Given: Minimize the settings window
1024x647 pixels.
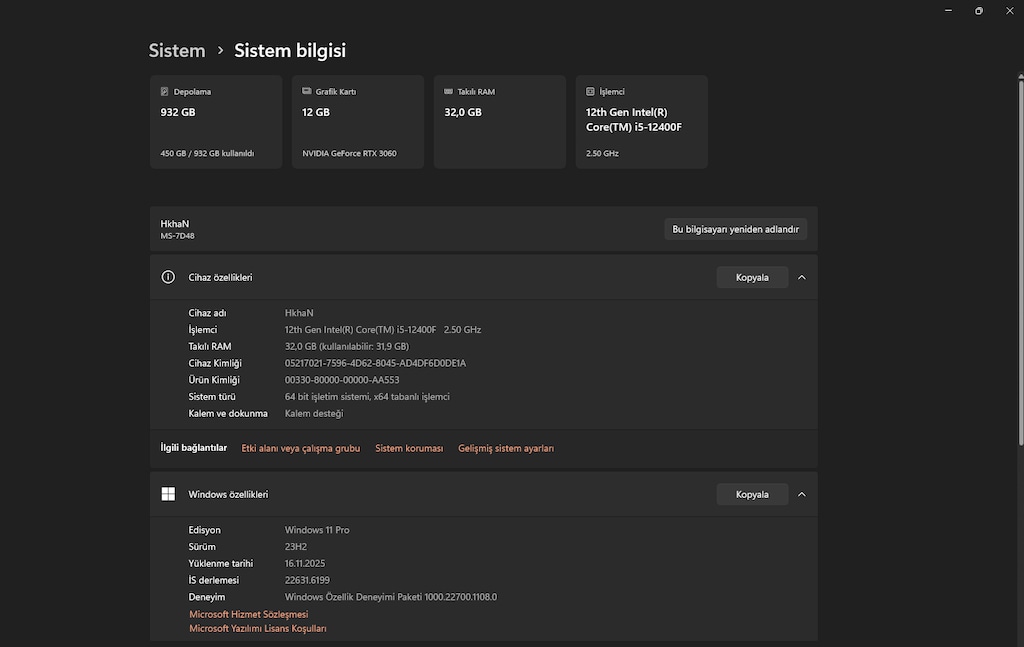Looking at the screenshot, I should [948, 10].
